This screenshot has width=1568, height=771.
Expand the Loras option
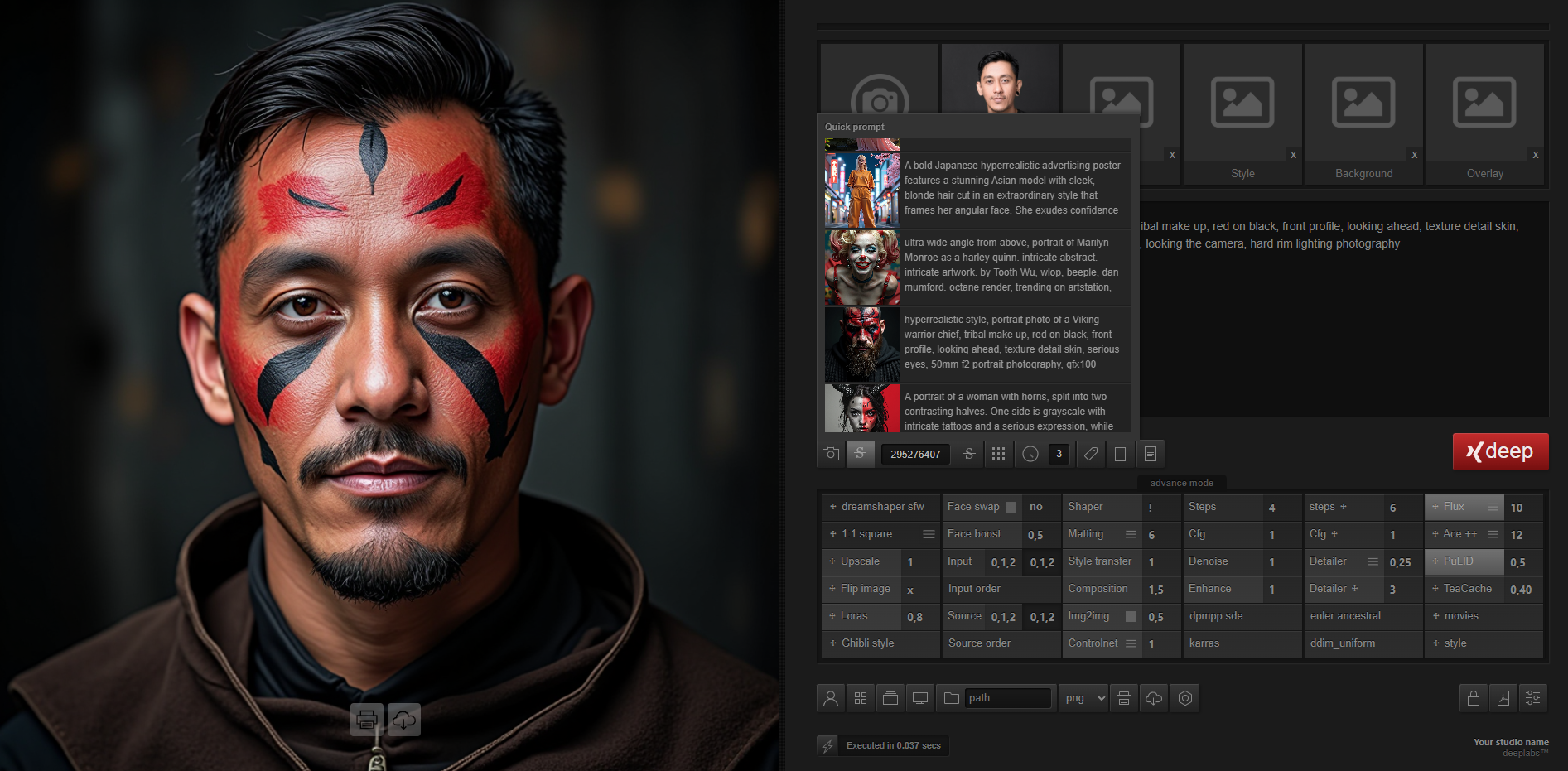click(861, 616)
